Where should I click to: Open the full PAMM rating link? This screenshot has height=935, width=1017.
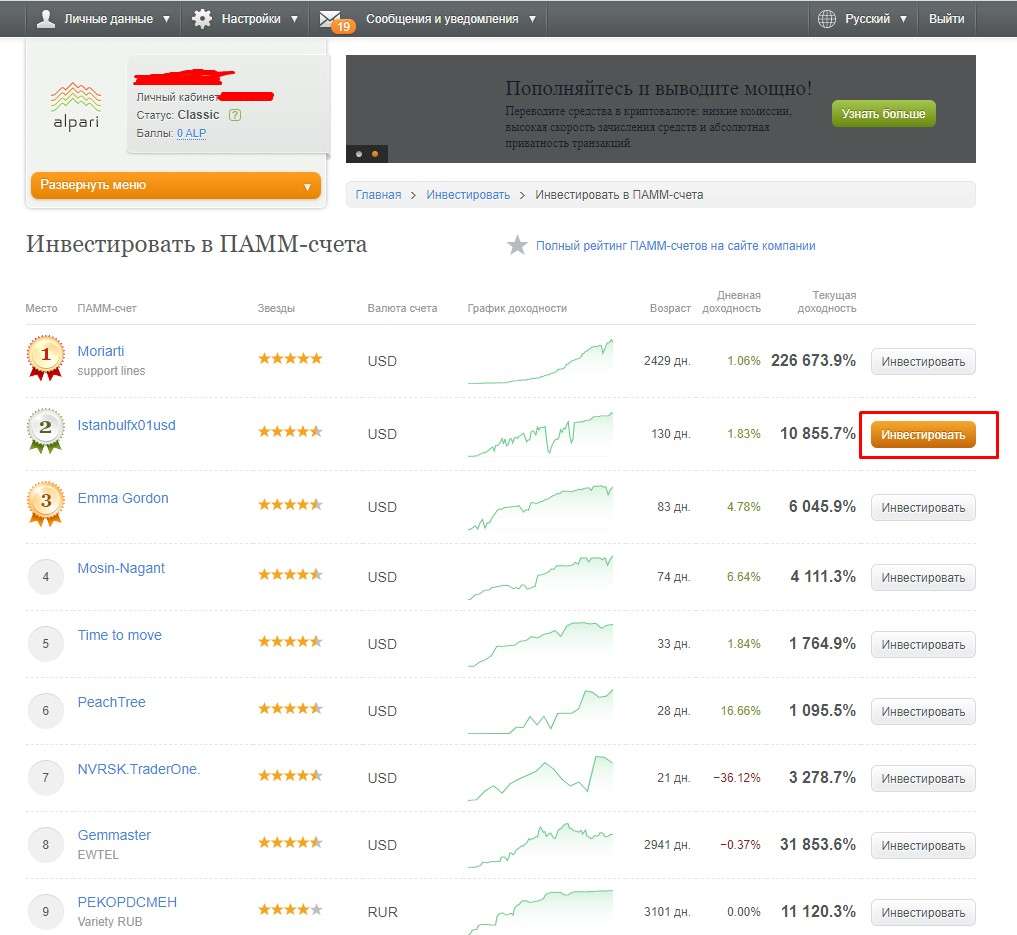[675, 246]
